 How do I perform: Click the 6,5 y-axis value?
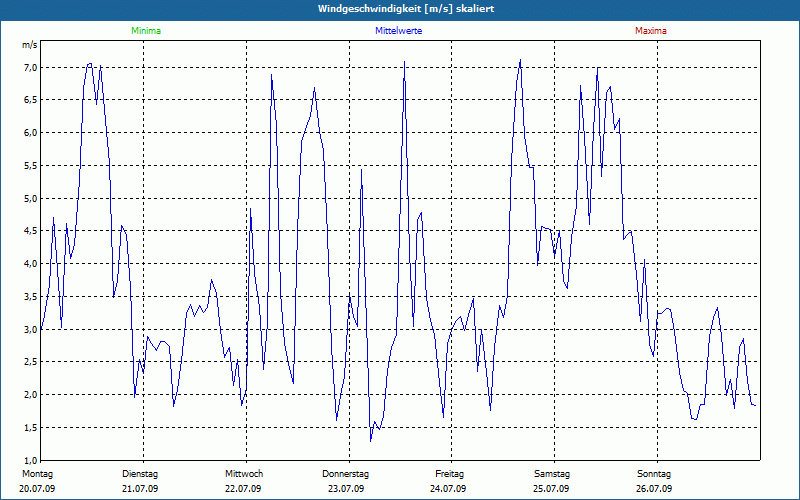point(30,100)
